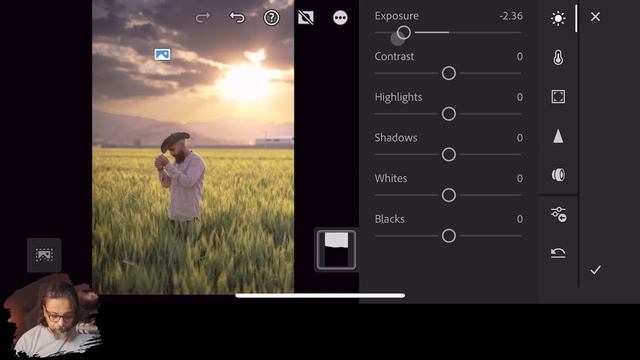Open the Effects square vignette icon

pos(558,97)
